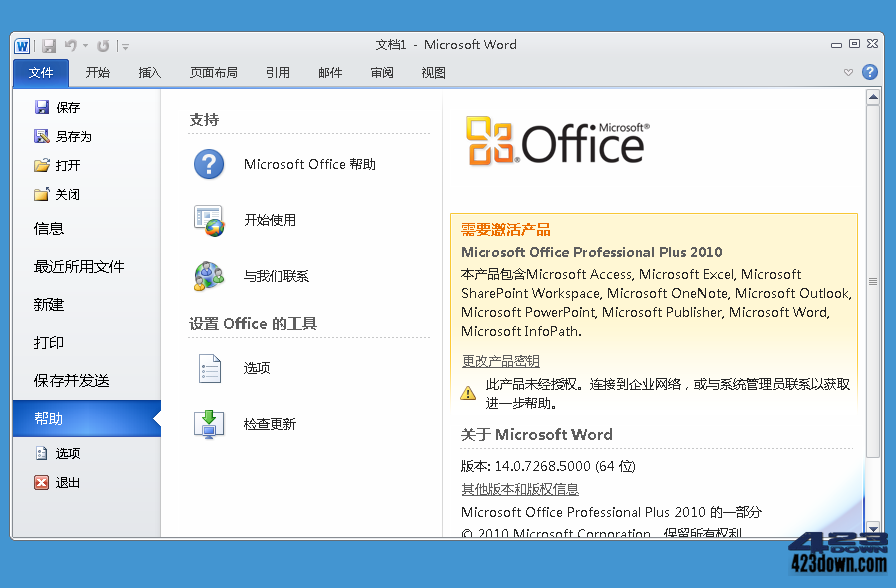Click the Word application icon in title bar
896x588 pixels.
point(22,46)
